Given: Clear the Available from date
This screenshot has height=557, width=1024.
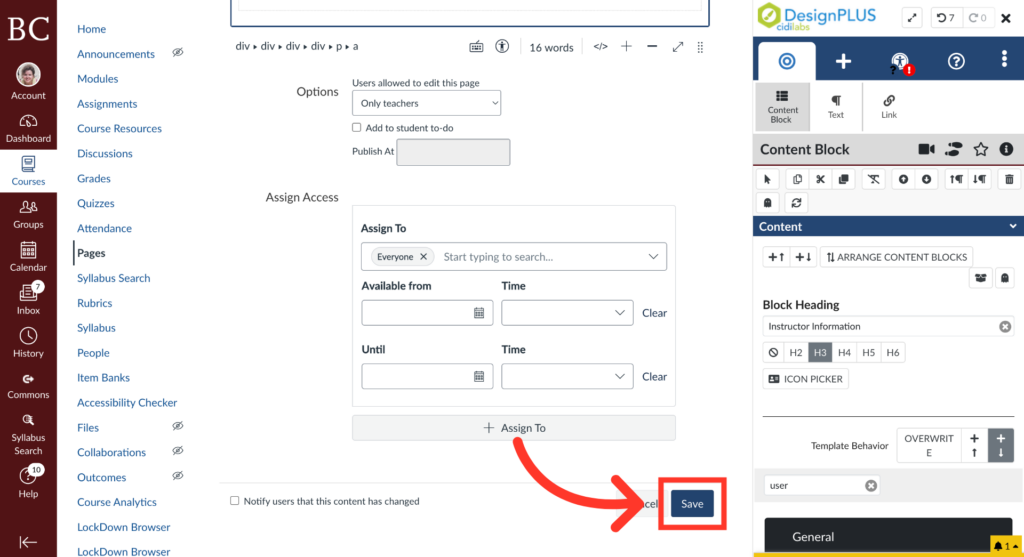Looking at the screenshot, I should pos(654,313).
